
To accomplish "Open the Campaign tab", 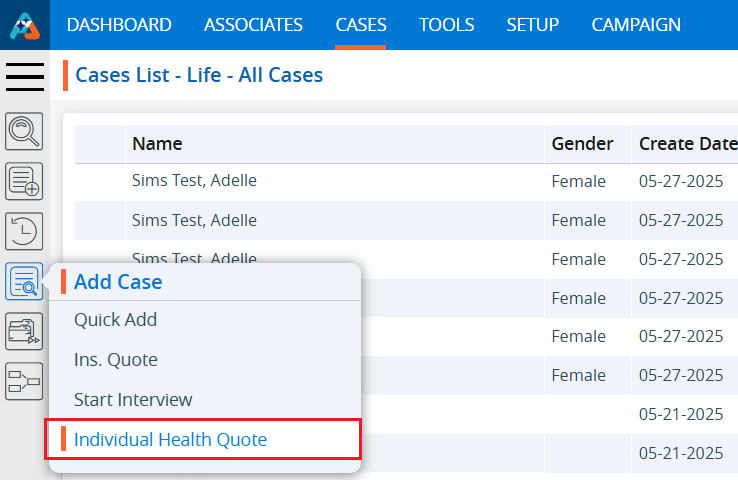I will (x=636, y=25).
